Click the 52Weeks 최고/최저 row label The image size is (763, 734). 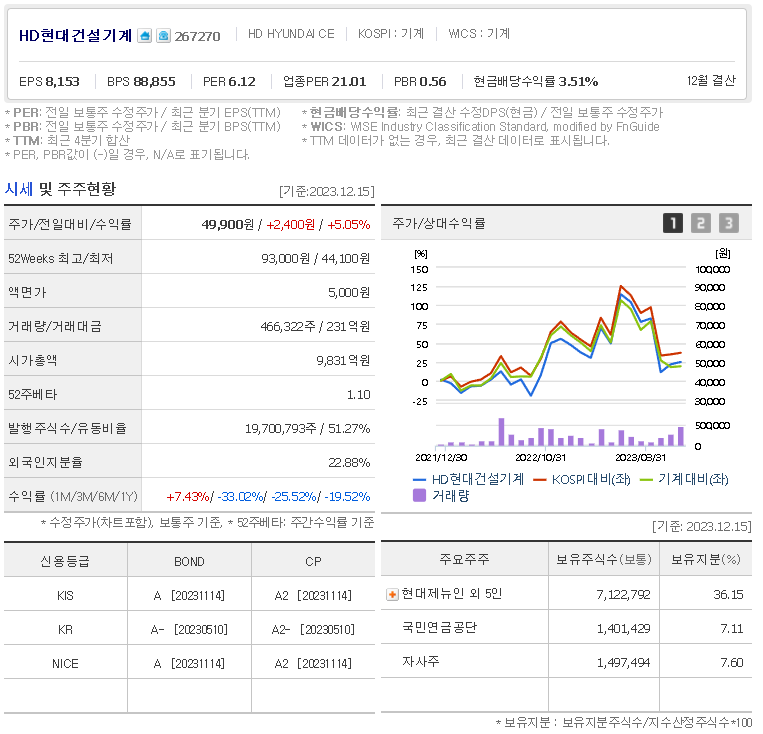pos(60,258)
